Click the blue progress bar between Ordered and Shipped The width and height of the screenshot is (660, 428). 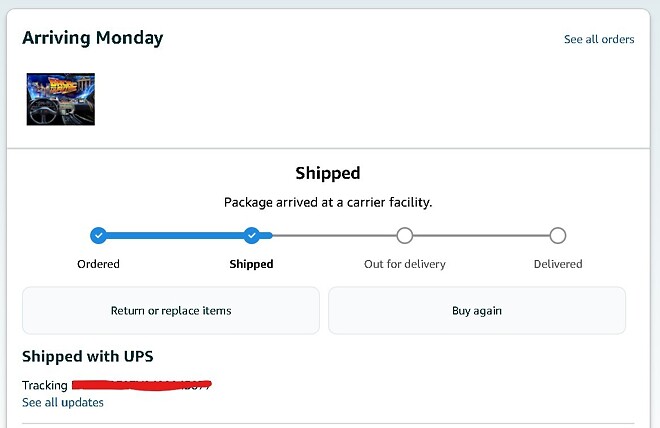[x=175, y=236]
